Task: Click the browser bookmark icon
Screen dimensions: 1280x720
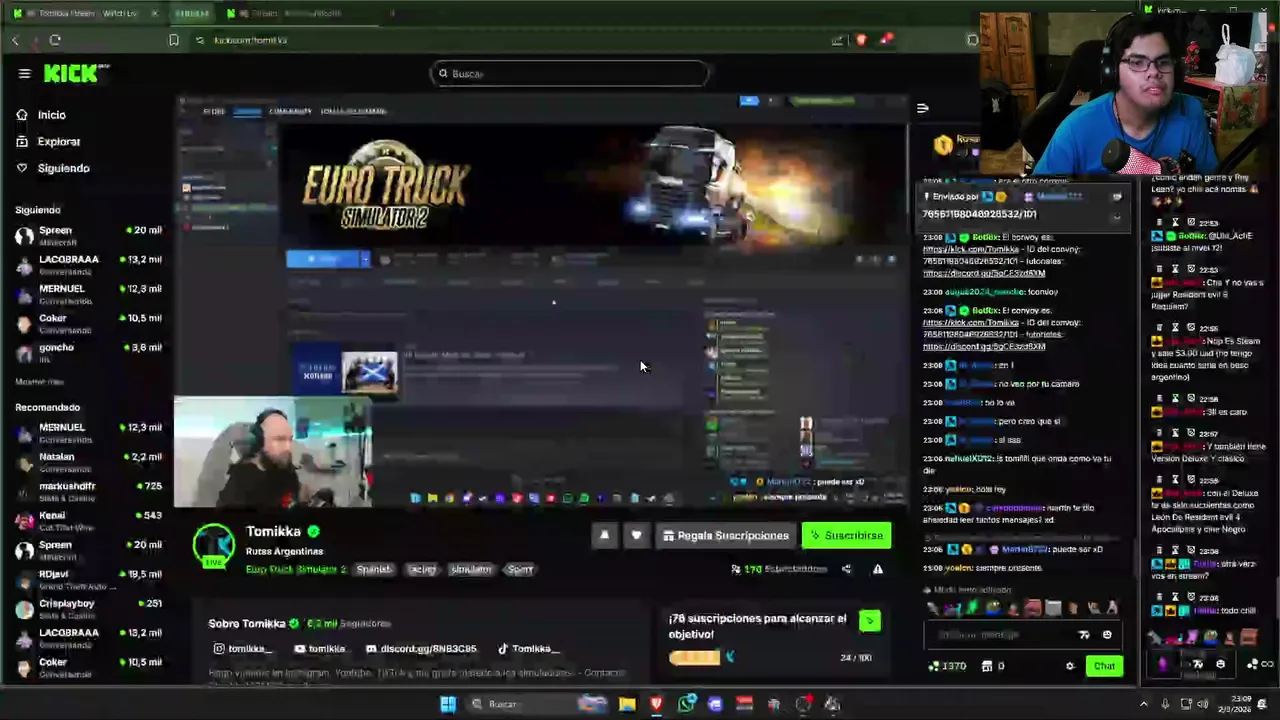Action: point(173,40)
